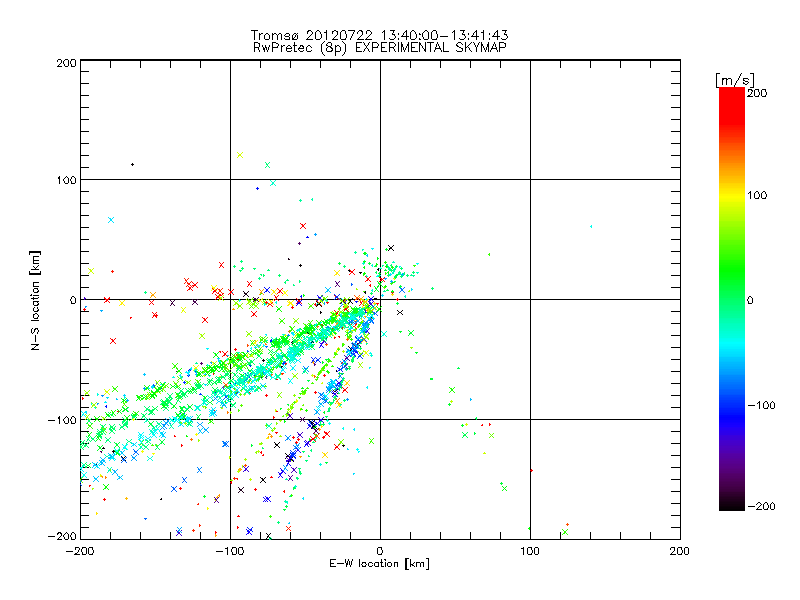Click the 'E-W location [km]' axis label
This screenshot has width=800, height=600.
click(x=379, y=564)
